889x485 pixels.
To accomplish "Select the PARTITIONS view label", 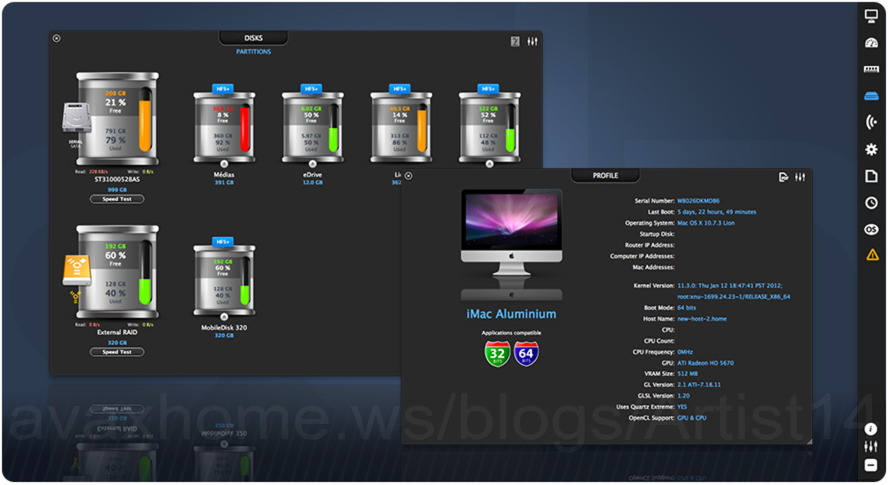I will (253, 52).
